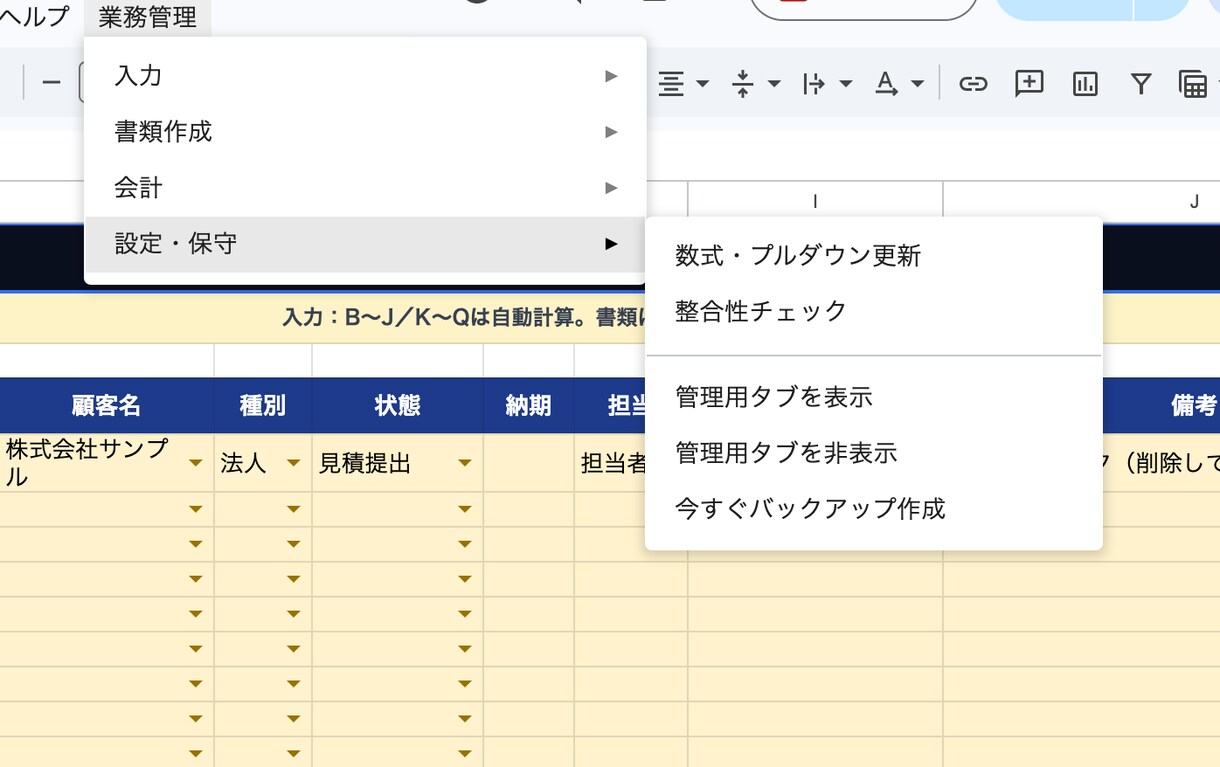Close the 業務管理 menu from the menu bar
The image size is (1220, 767).
click(x=148, y=16)
